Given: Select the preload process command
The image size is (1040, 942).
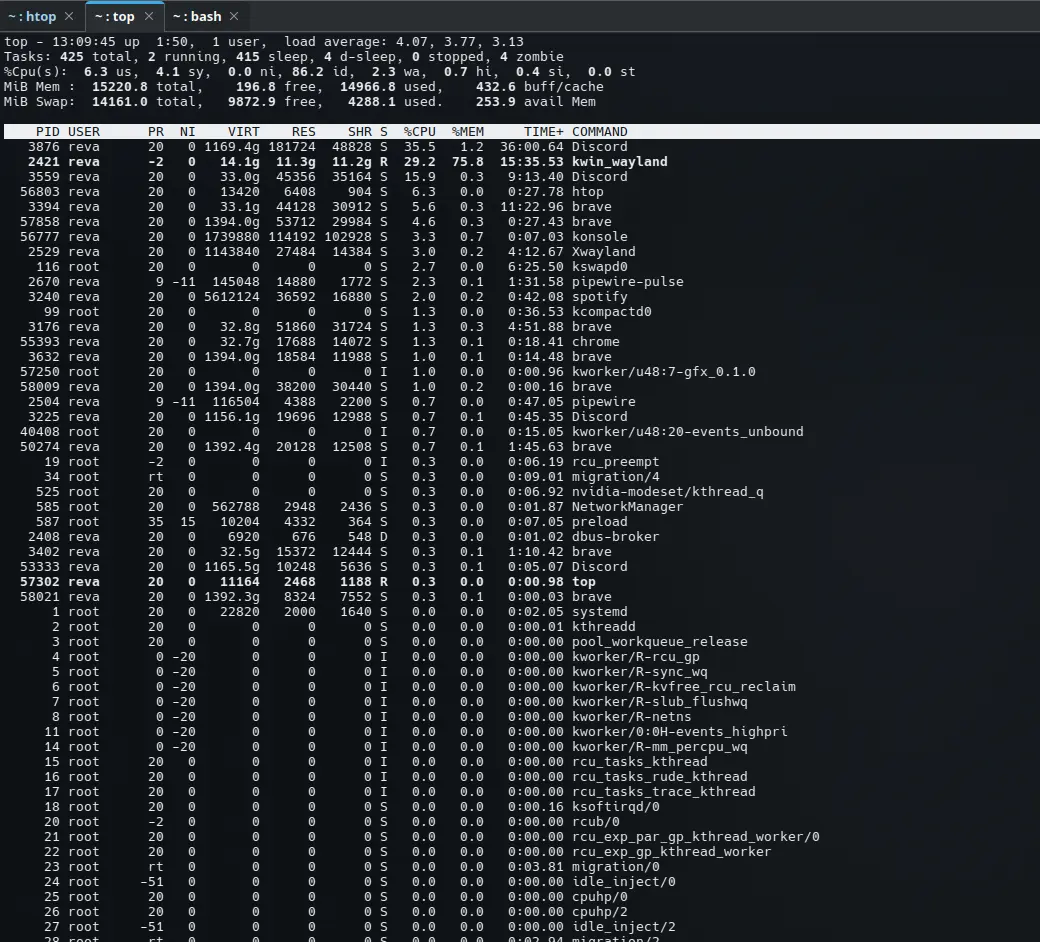Looking at the screenshot, I should point(600,522).
